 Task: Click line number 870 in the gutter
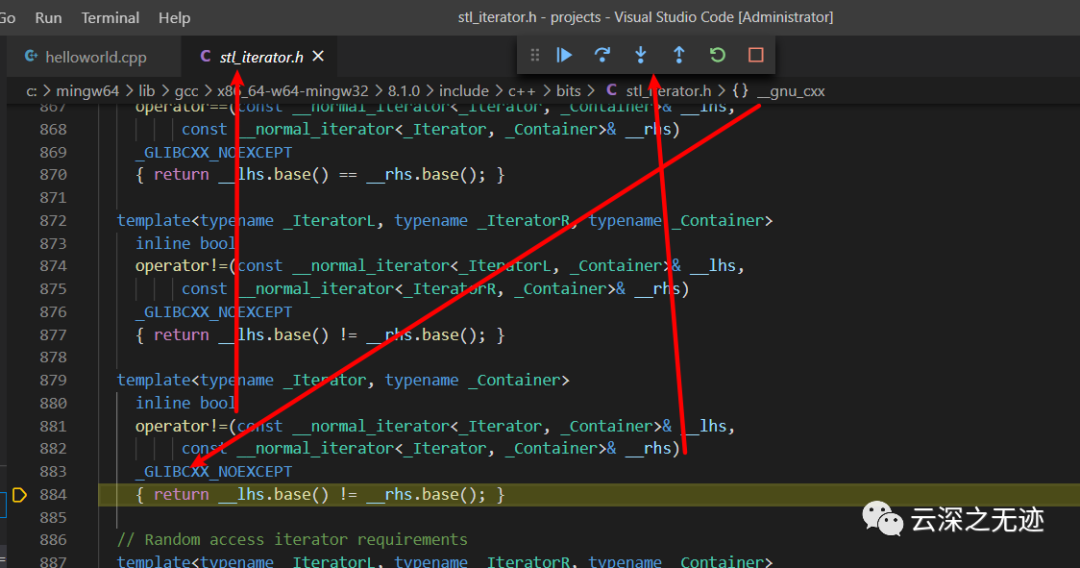53,175
